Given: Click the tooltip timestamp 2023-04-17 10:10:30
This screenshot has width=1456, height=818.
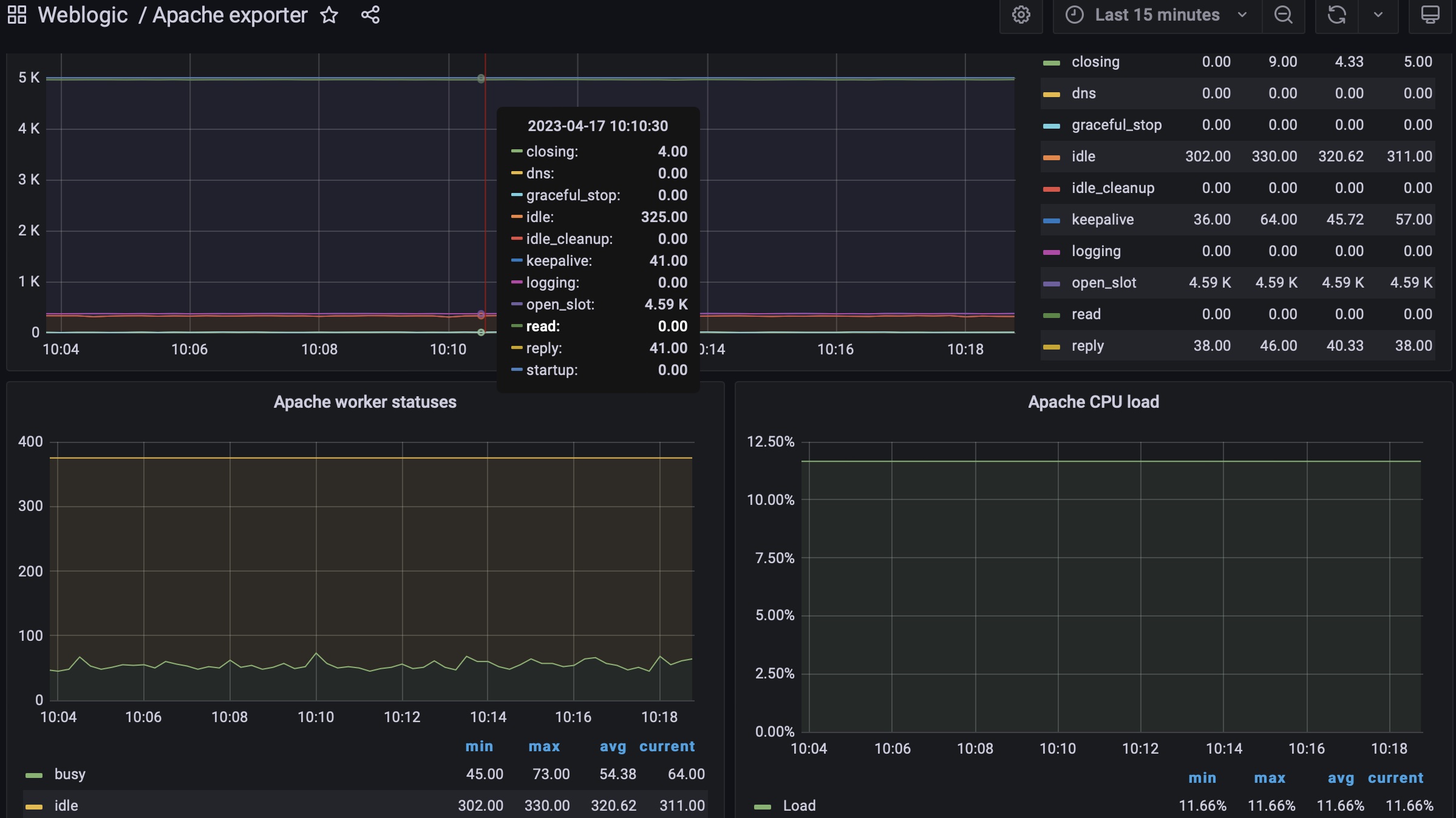Looking at the screenshot, I should 597,126.
